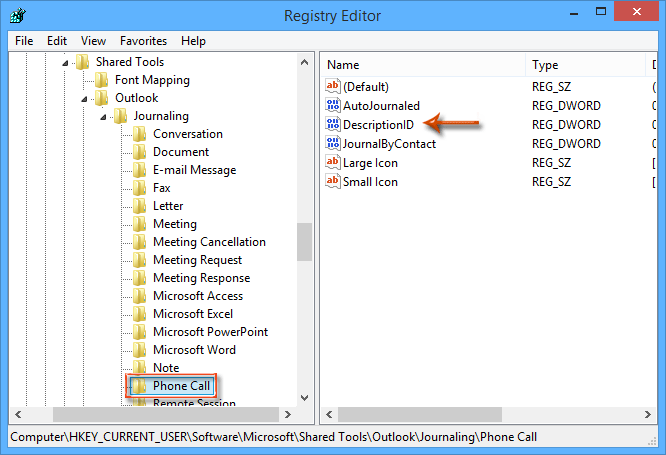Select the AutoJournaled DWORD icon
This screenshot has width=666, height=455.
(x=334, y=106)
